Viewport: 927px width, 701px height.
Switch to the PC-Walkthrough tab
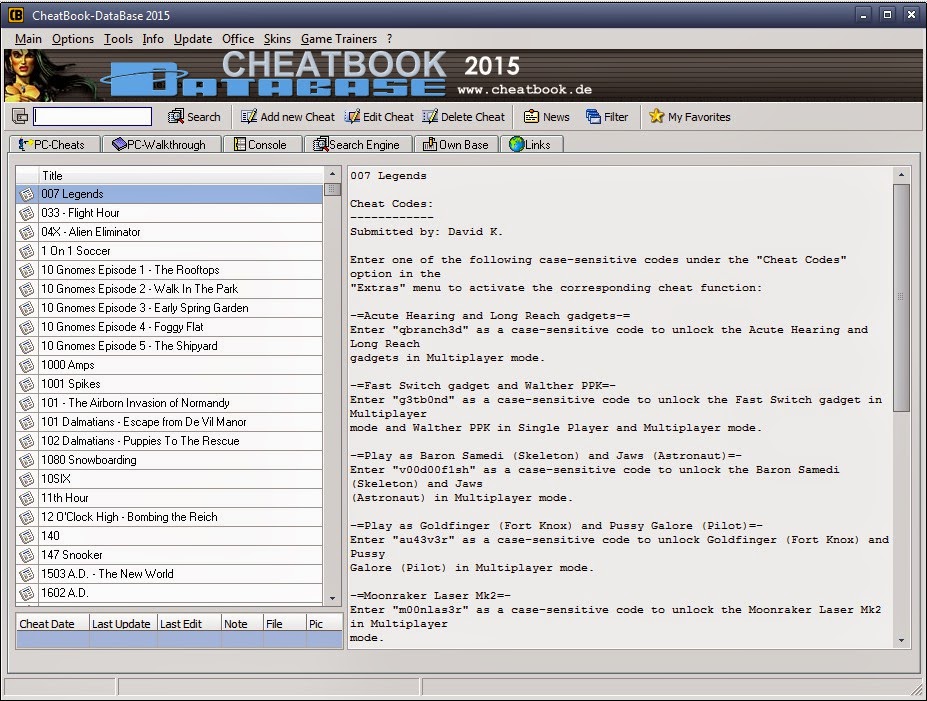click(x=164, y=143)
